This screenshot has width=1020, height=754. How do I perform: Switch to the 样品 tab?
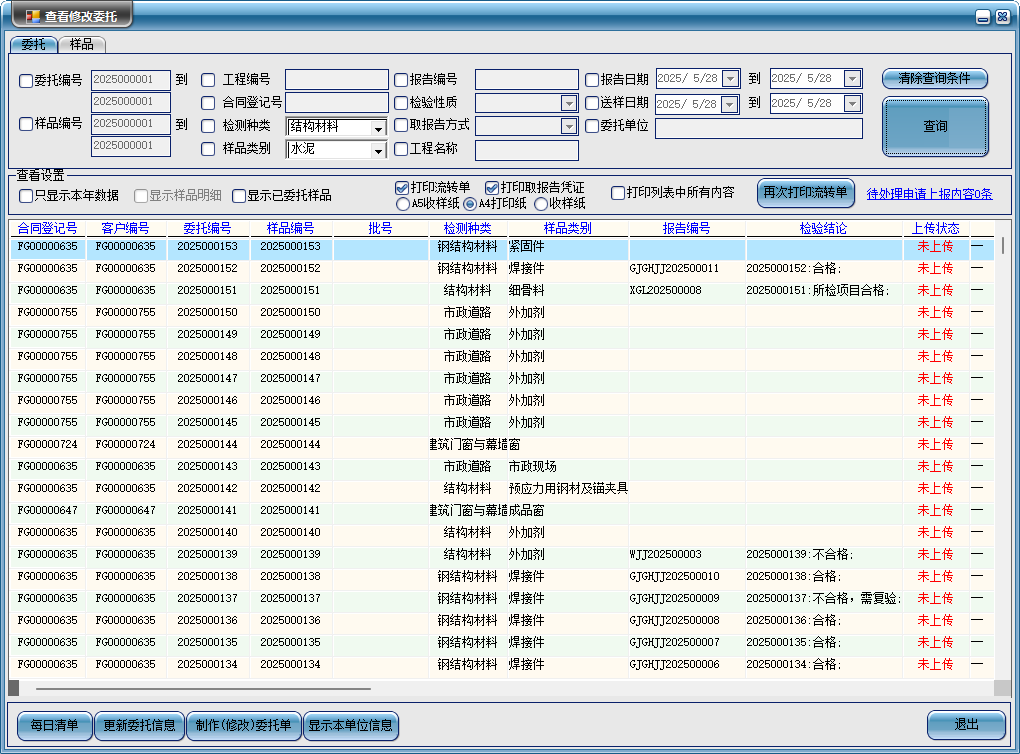point(82,44)
